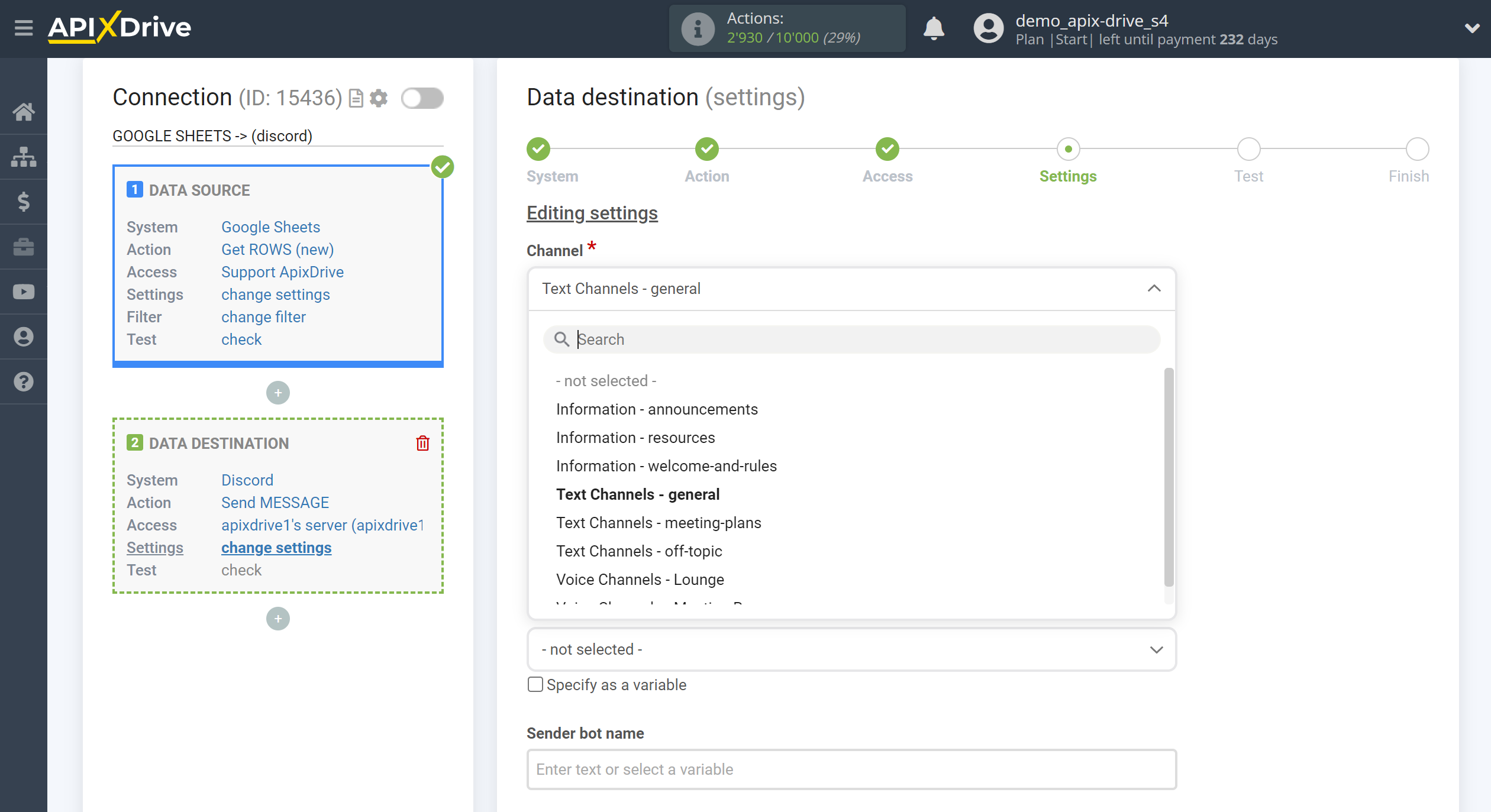
Task: Select Information - resources channel
Action: [635, 438]
